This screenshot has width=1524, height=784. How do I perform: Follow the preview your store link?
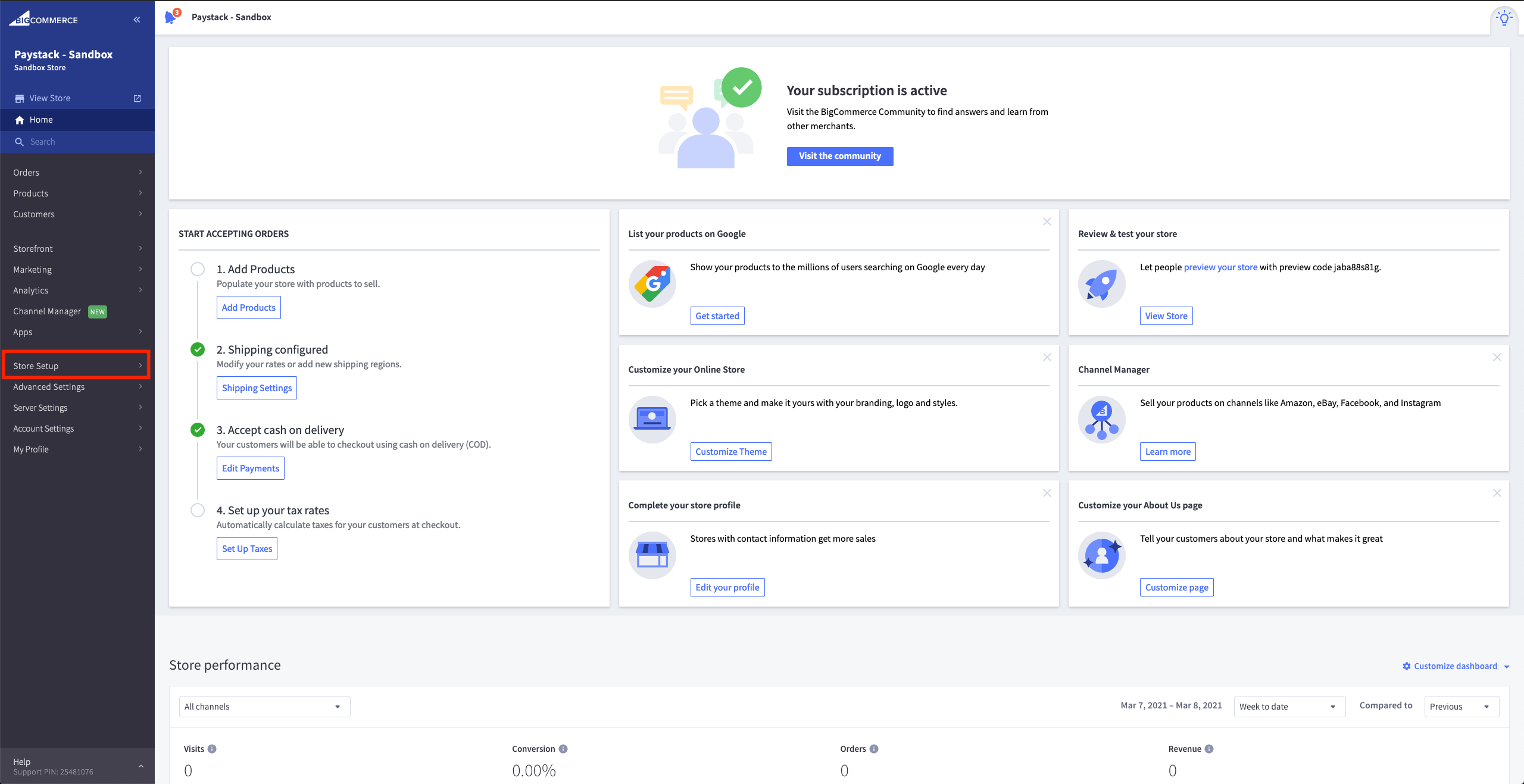[x=1220, y=267]
